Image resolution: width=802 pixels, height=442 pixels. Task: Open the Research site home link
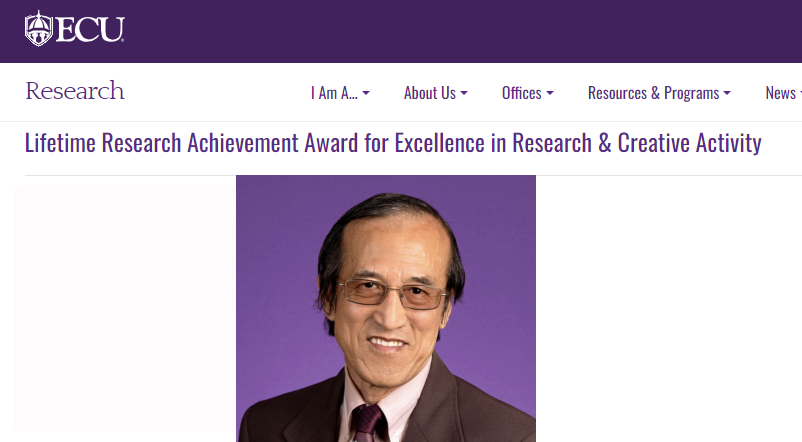[x=75, y=92]
